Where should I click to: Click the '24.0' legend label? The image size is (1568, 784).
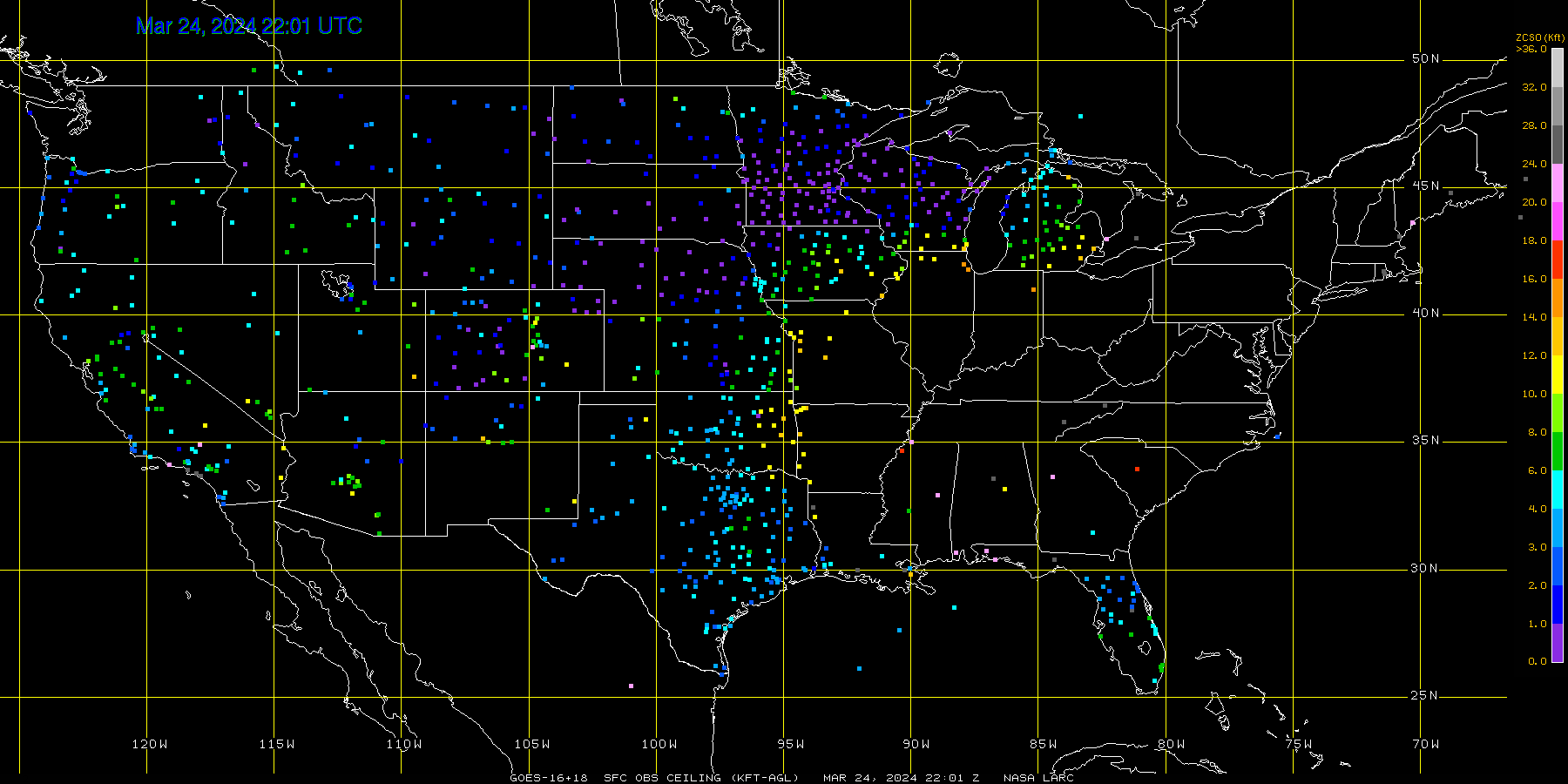[x=1534, y=164]
